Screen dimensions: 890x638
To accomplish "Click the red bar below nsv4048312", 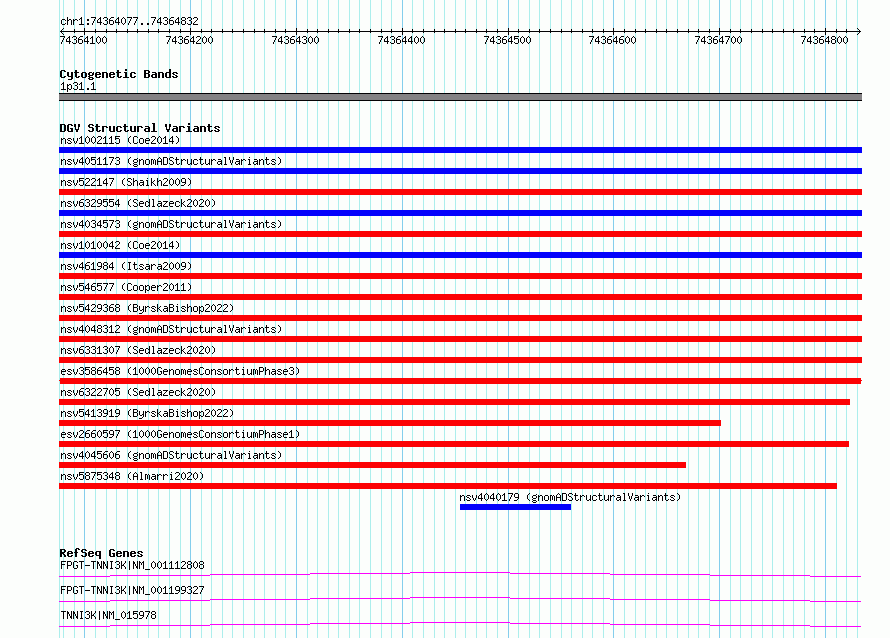I will (460, 339).
